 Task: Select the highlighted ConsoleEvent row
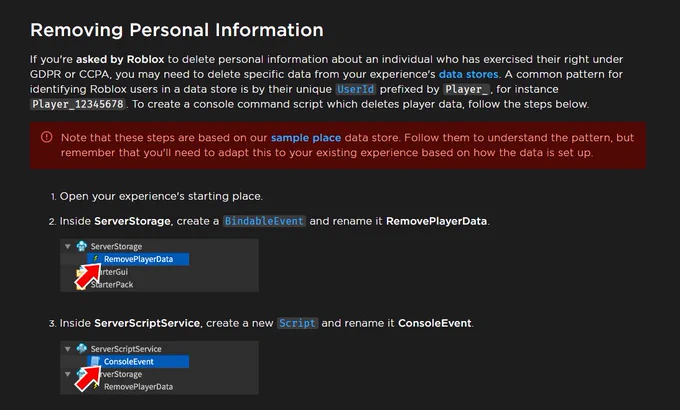[x=138, y=361]
